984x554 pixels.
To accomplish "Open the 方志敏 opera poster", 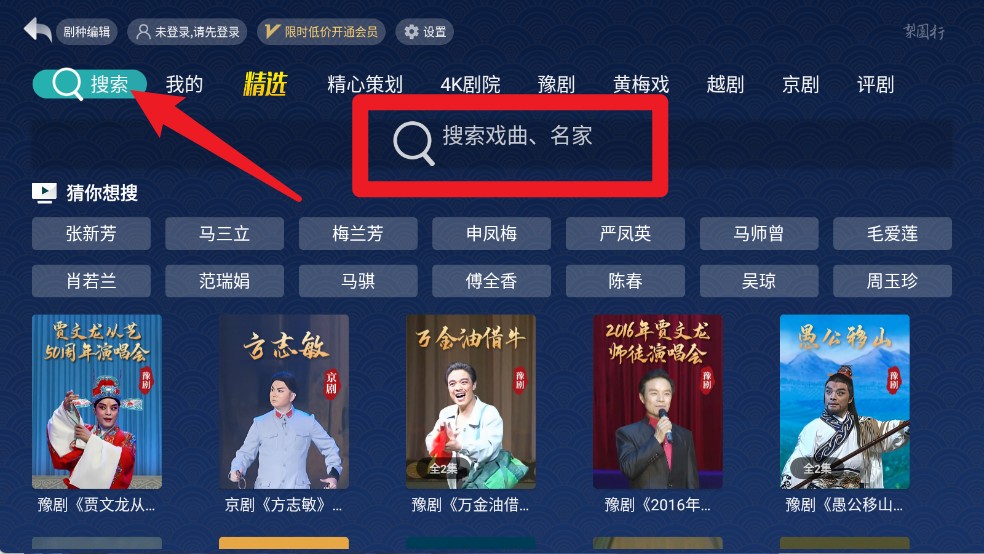I will click(284, 402).
